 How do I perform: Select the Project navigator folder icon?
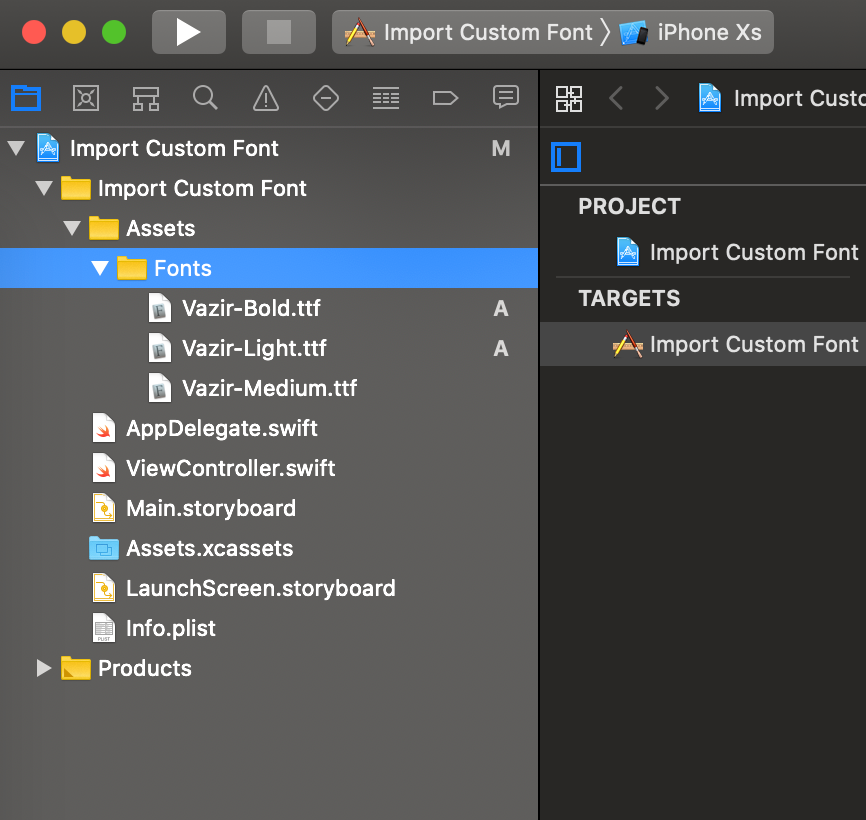[x=26, y=97]
